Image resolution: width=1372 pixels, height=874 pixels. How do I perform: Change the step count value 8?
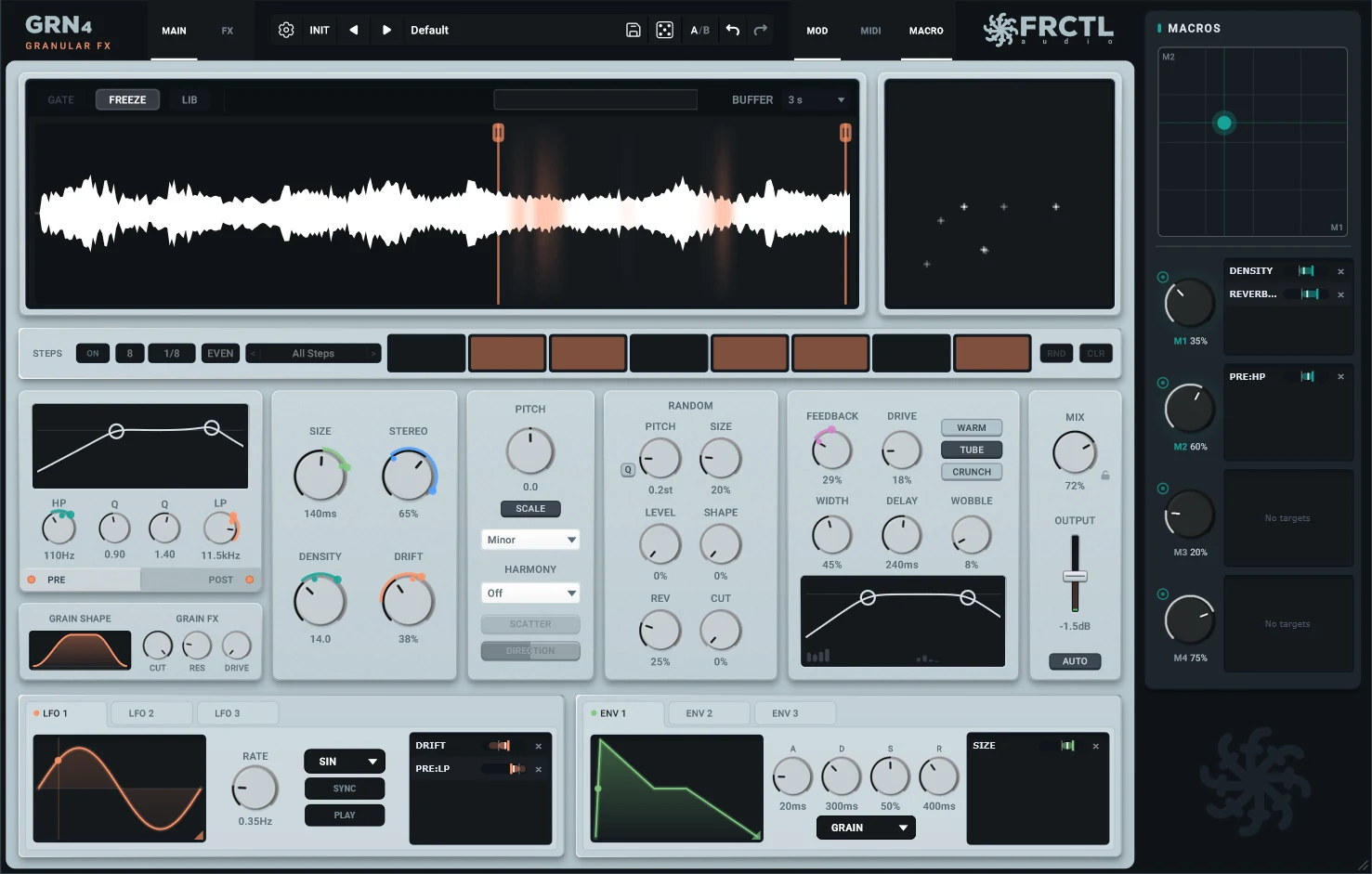[130, 354]
